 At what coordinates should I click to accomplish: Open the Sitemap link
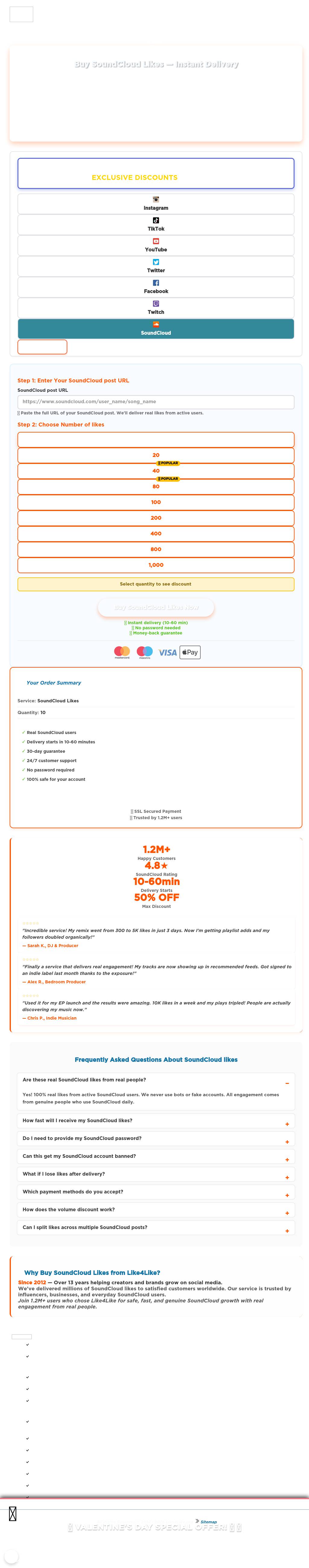click(208, 1522)
